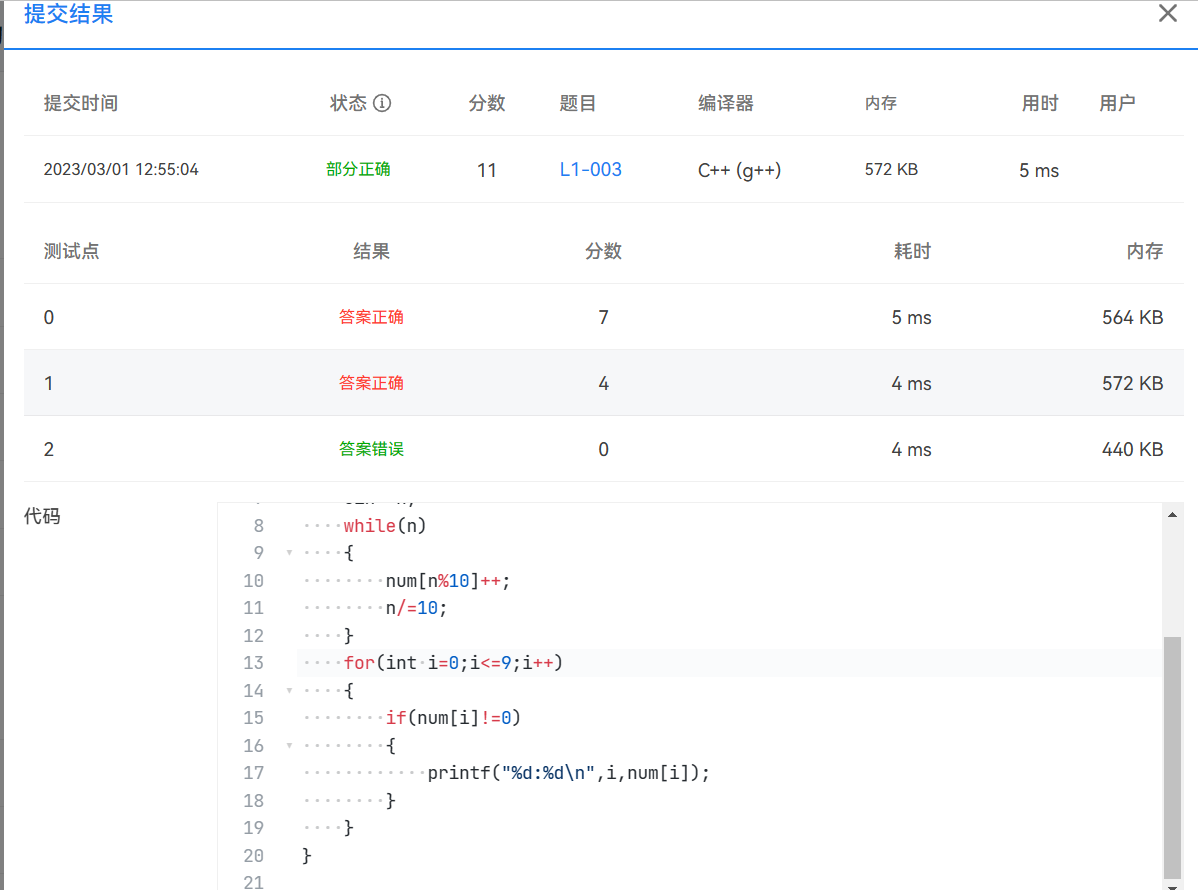1198x890 pixels.
Task: Click the green 答案错误 result for test point 2
Action: pyautogui.click(x=371, y=449)
